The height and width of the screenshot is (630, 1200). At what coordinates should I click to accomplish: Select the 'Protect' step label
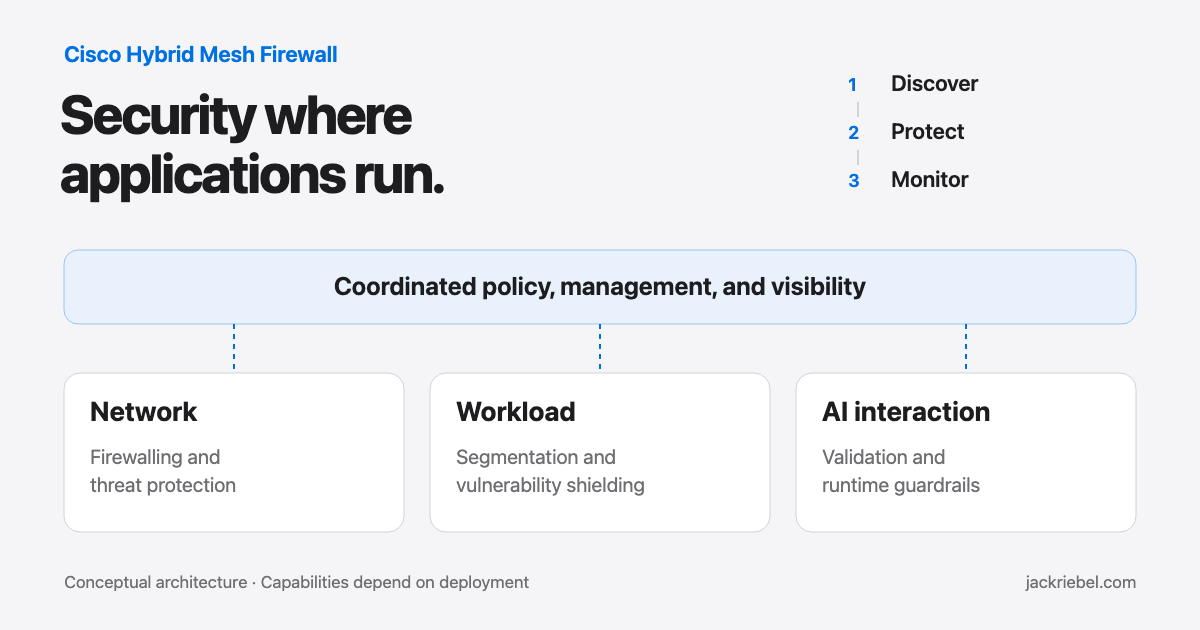point(928,132)
